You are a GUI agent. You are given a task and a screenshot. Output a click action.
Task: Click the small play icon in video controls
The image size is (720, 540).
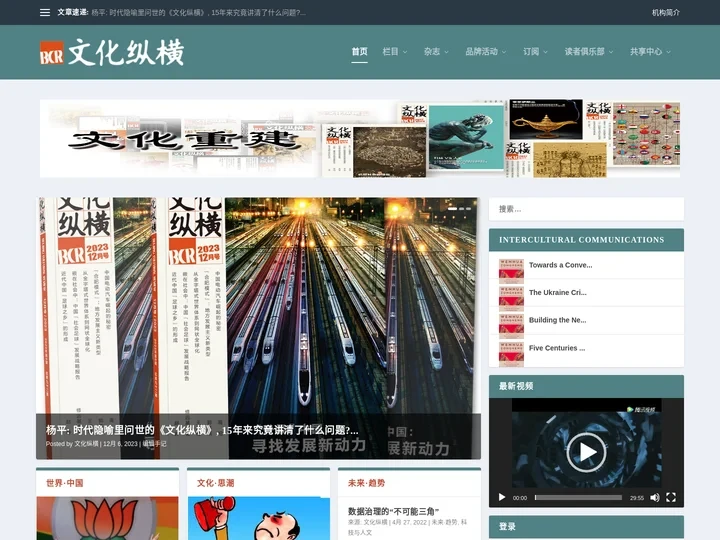(x=502, y=497)
